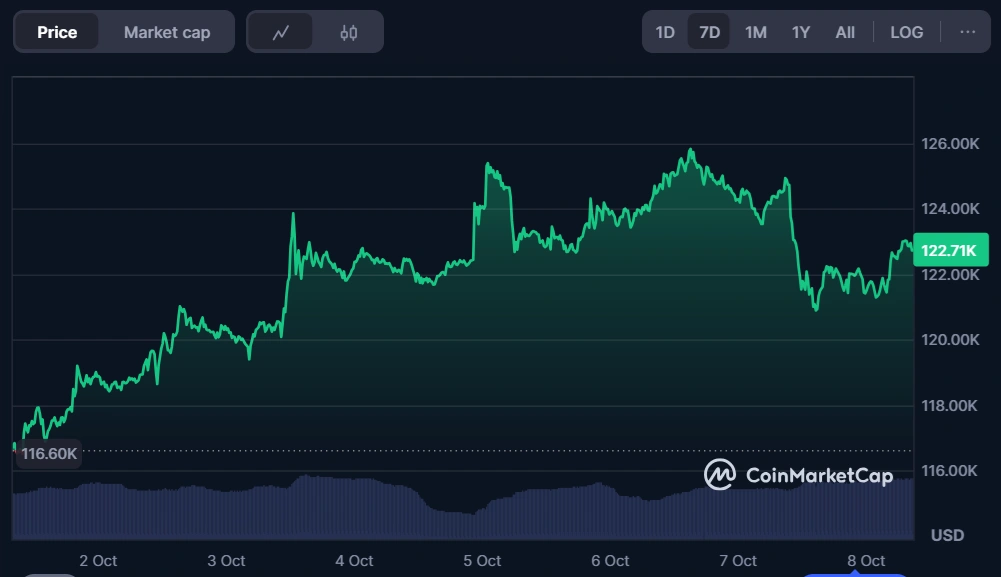Click the 2 Oct date marker

pyautogui.click(x=98, y=561)
